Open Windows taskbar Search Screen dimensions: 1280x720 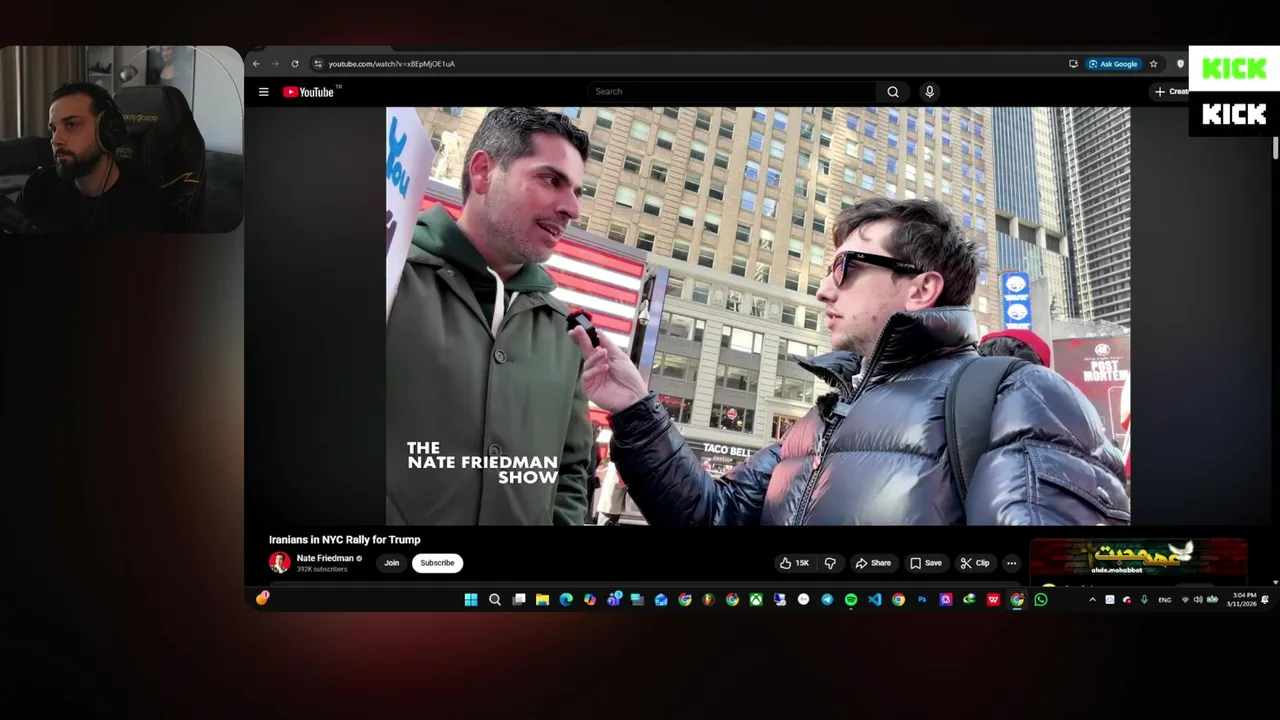tap(495, 600)
